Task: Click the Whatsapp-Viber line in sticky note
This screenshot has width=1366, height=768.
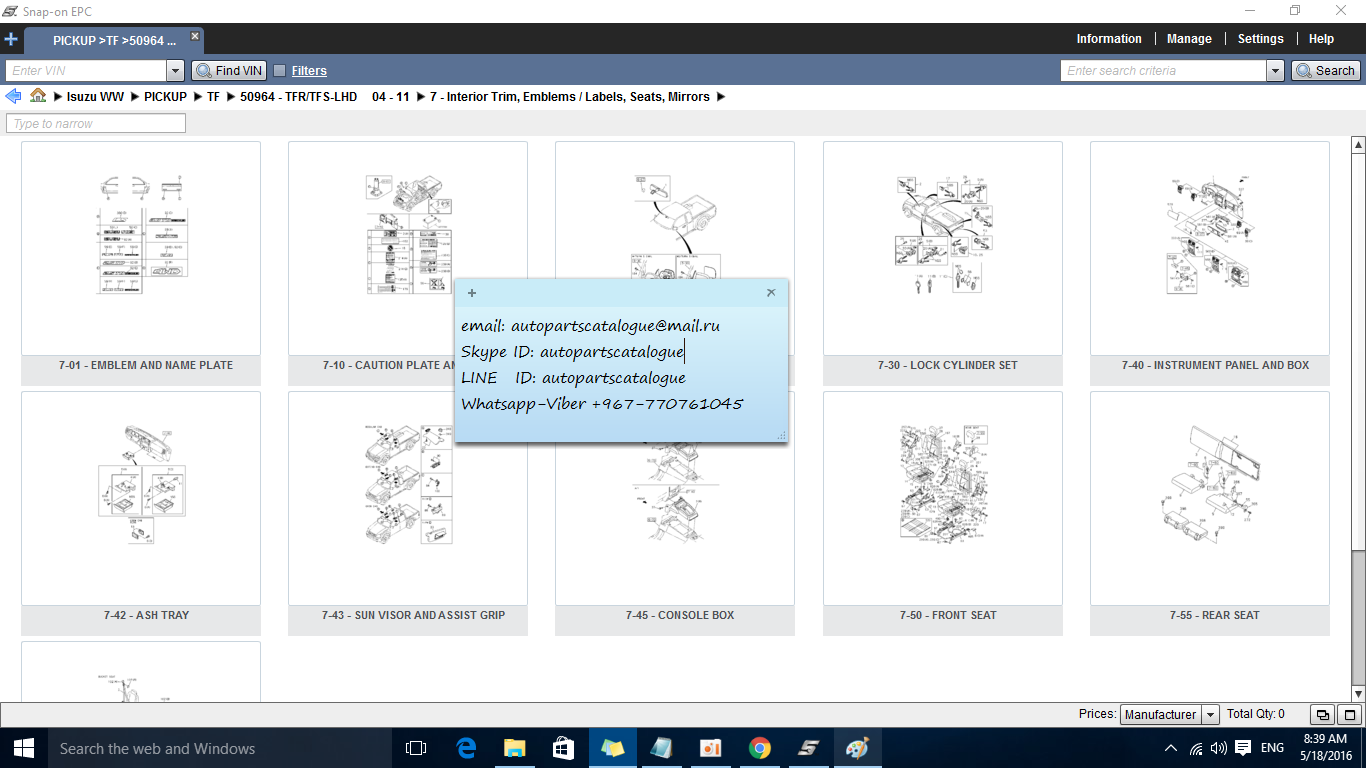Action: [602, 404]
